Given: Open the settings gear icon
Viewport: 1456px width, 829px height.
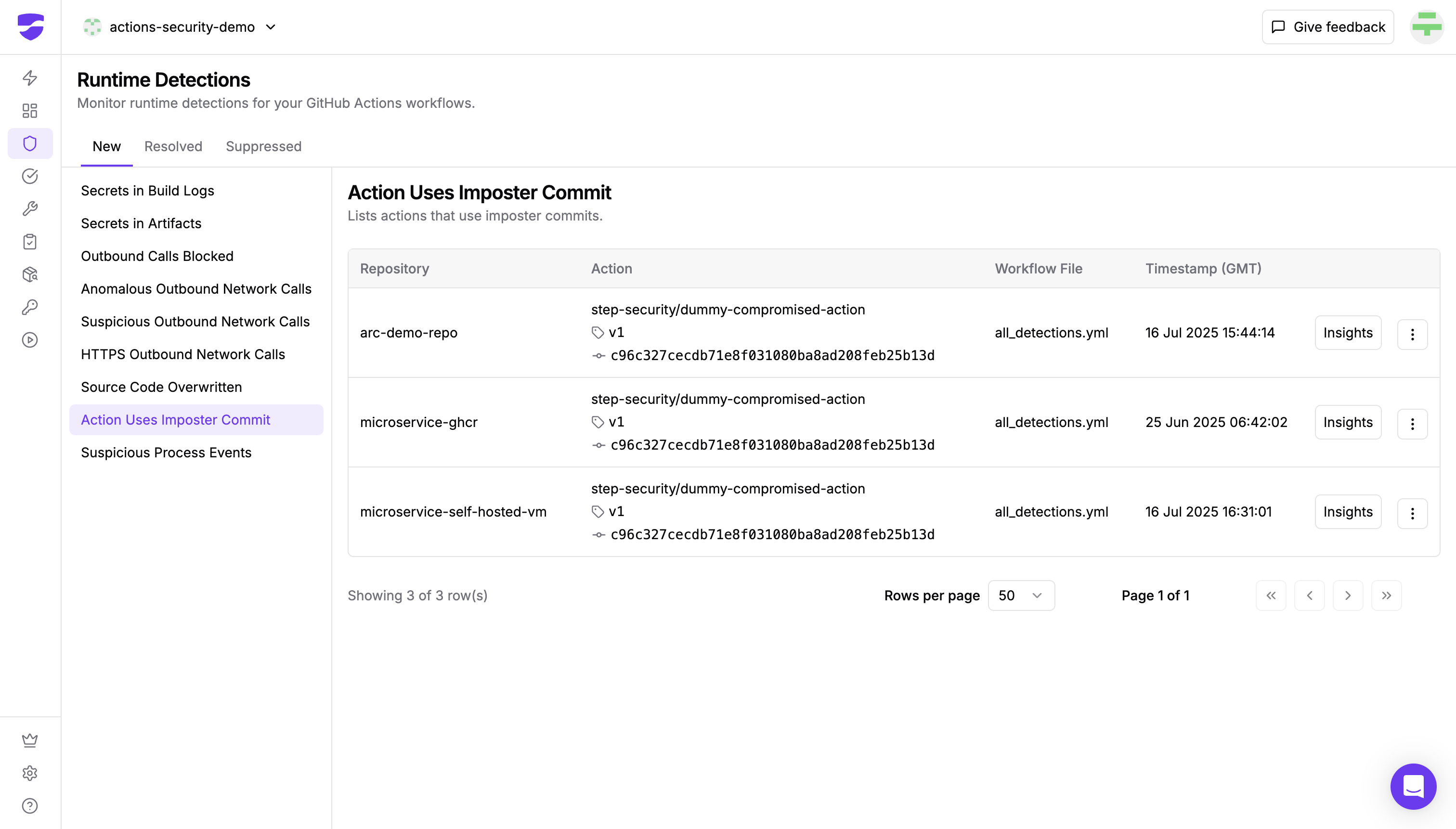Looking at the screenshot, I should tap(29, 773).
